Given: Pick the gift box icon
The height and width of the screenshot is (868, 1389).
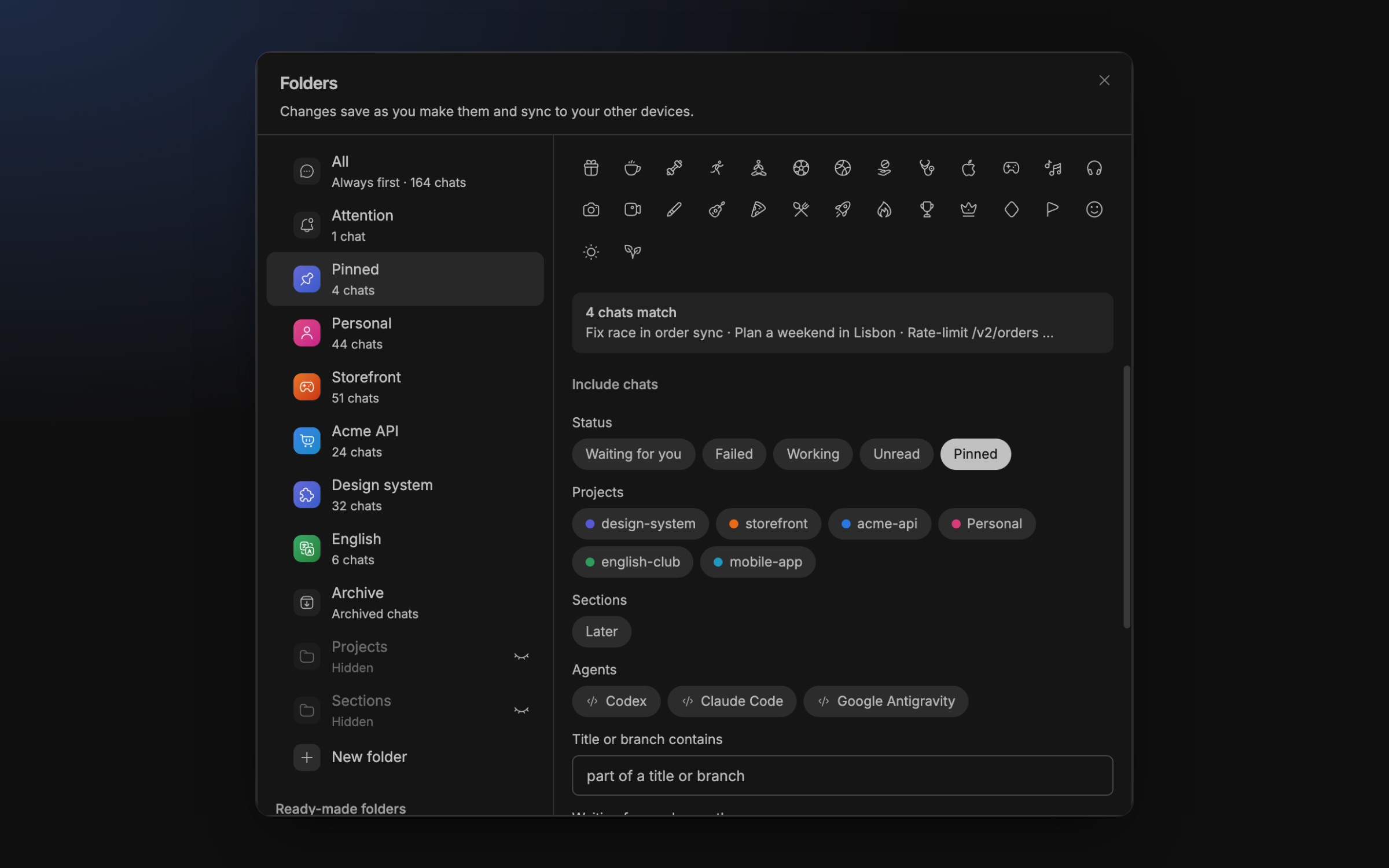Looking at the screenshot, I should point(591,168).
